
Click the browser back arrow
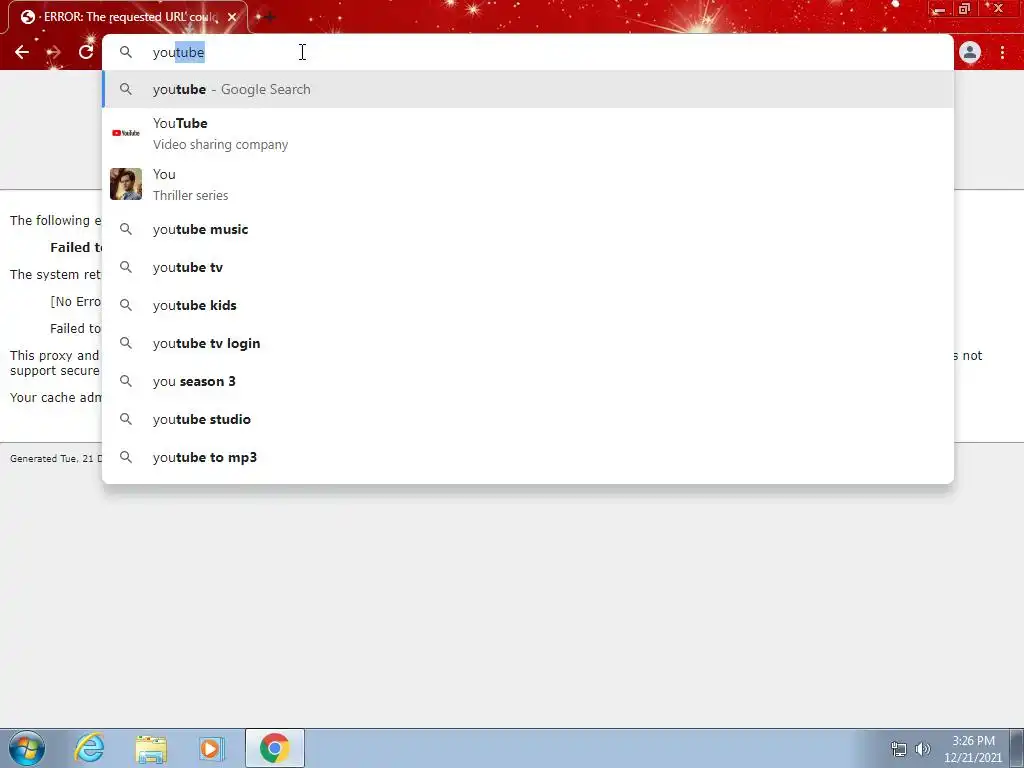click(x=22, y=52)
